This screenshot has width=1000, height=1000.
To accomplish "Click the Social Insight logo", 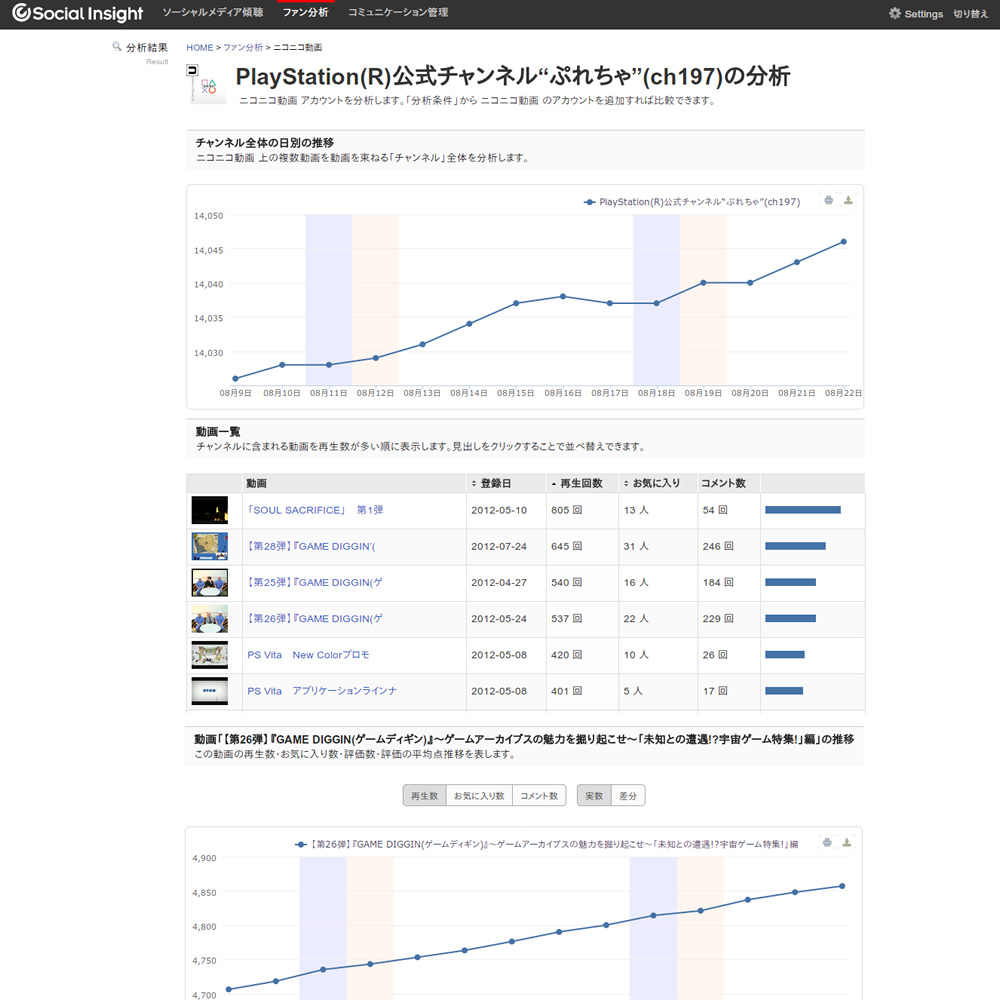I will (78, 13).
